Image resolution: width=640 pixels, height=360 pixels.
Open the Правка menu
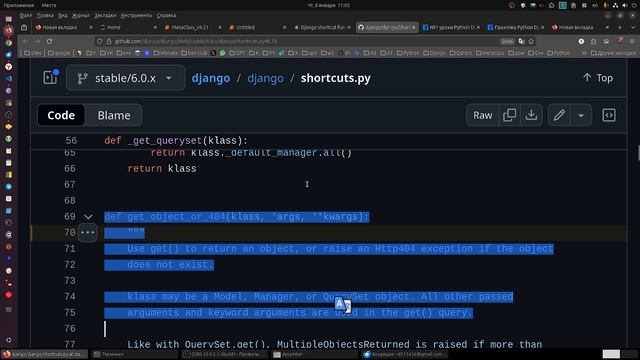pos(45,16)
